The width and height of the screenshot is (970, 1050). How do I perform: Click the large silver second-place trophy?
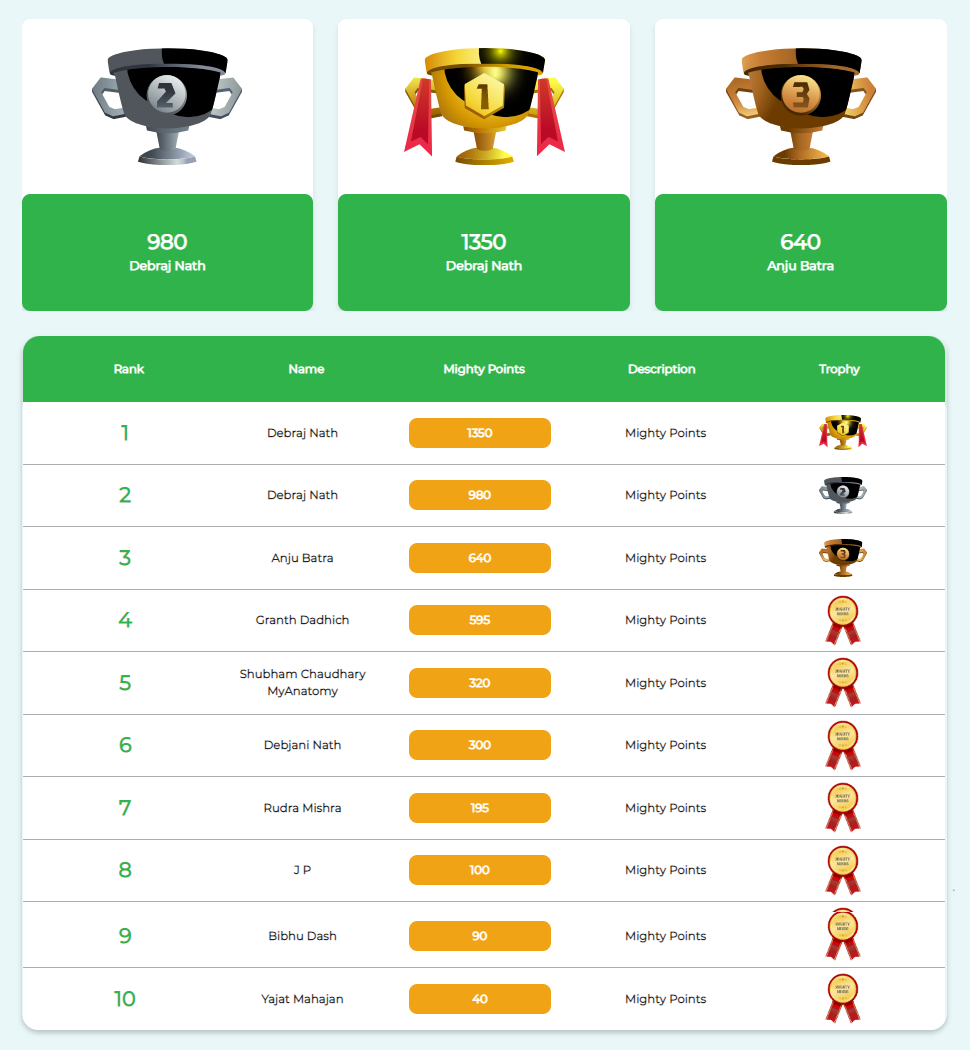tap(167, 106)
